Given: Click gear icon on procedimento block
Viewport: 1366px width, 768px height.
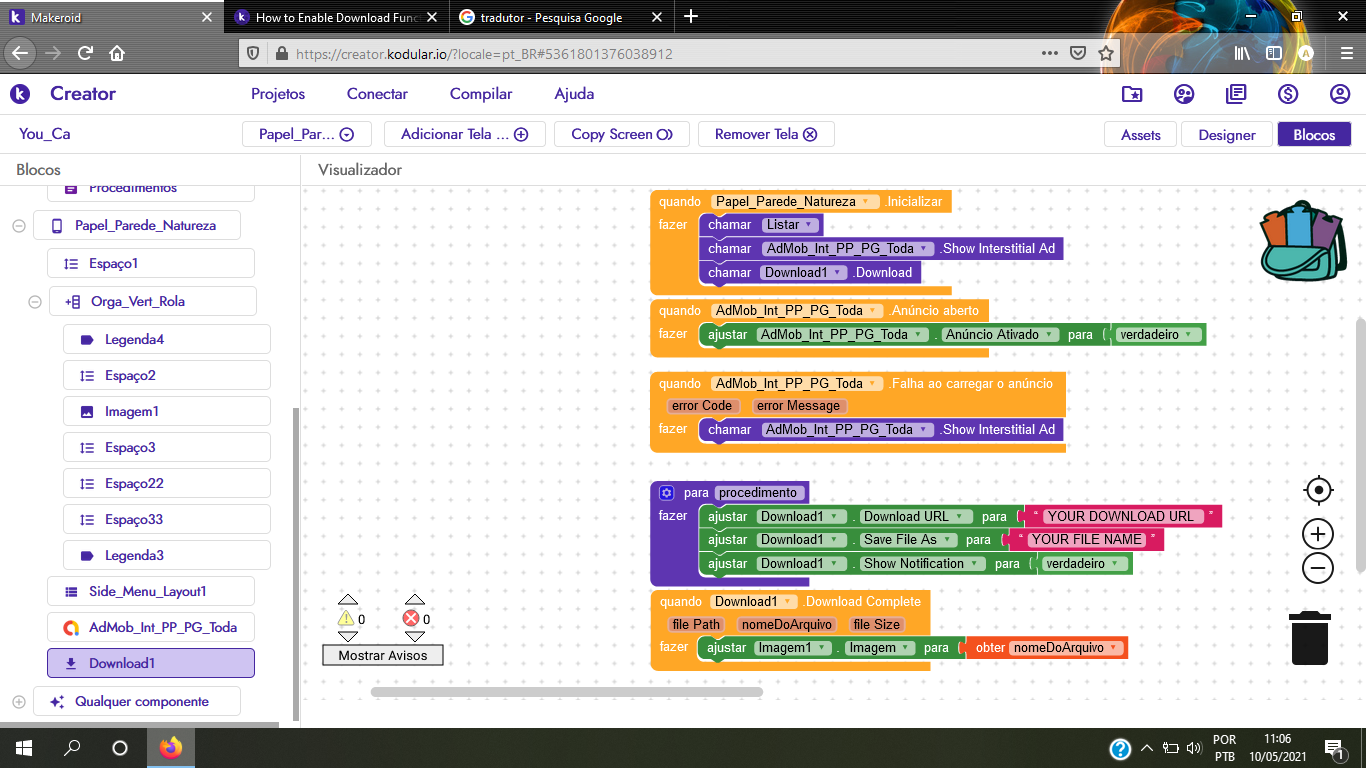Looking at the screenshot, I should click(x=667, y=493).
